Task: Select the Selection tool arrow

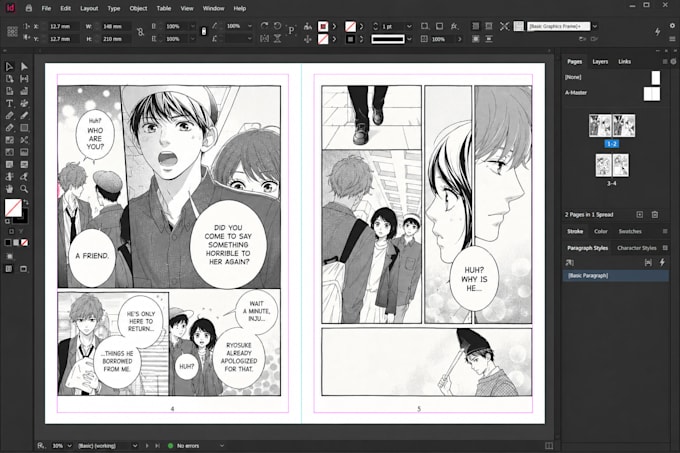Action: (9, 66)
